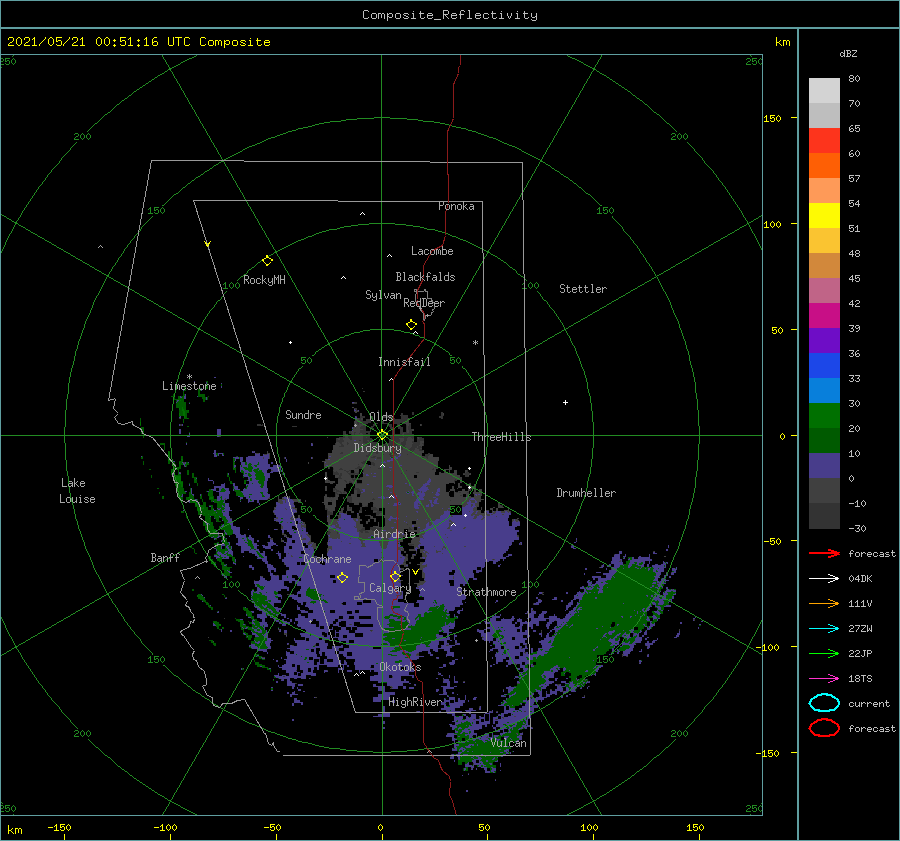
Task: Pick the blue 36-33 dBZ swatch
Action: tap(824, 365)
